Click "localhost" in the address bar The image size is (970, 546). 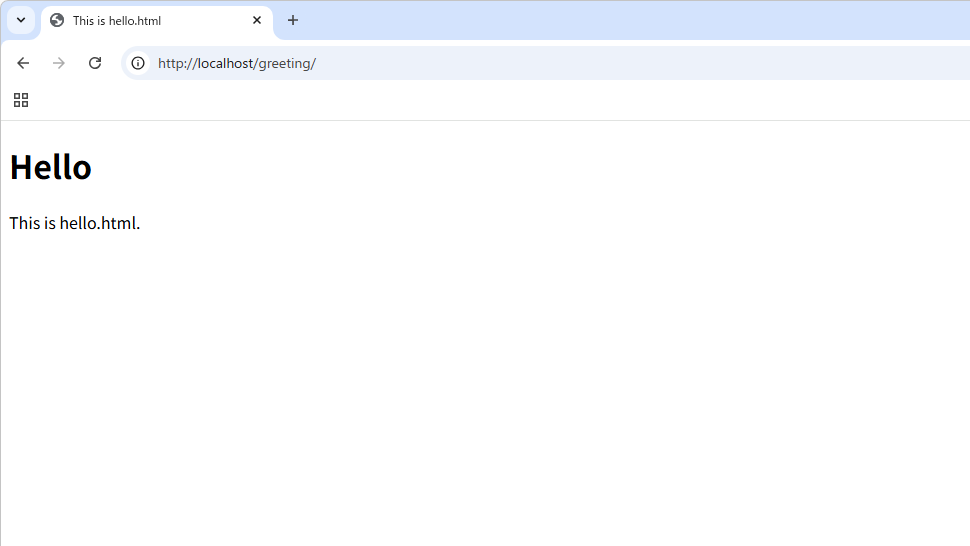(x=225, y=64)
